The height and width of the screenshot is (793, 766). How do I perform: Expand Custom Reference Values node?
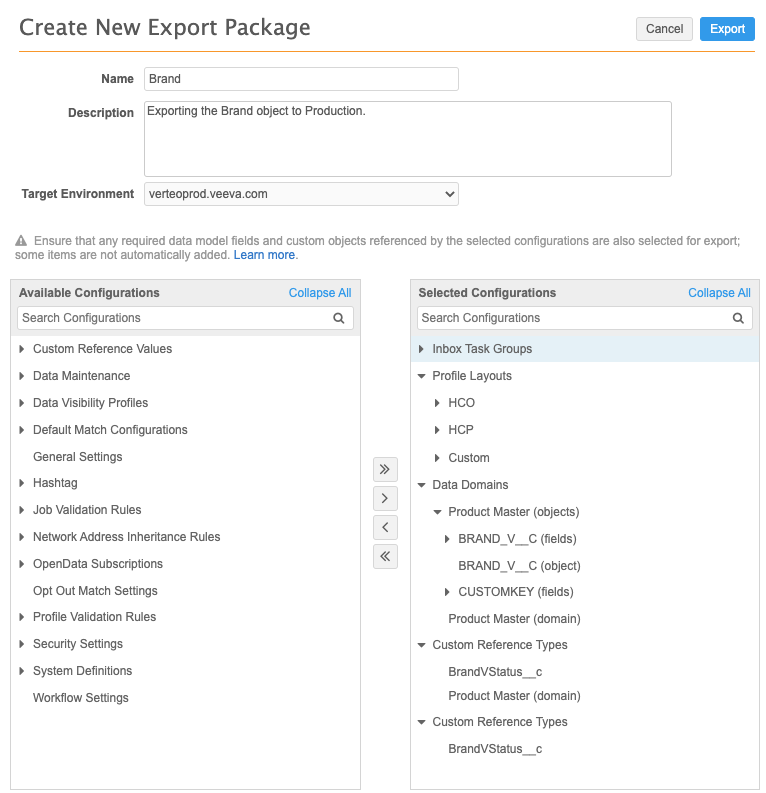coord(22,349)
